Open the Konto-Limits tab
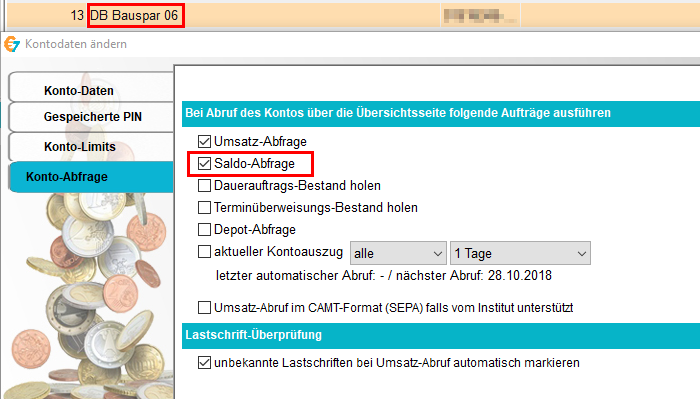Screen dimensions: 700x399 click(91, 147)
